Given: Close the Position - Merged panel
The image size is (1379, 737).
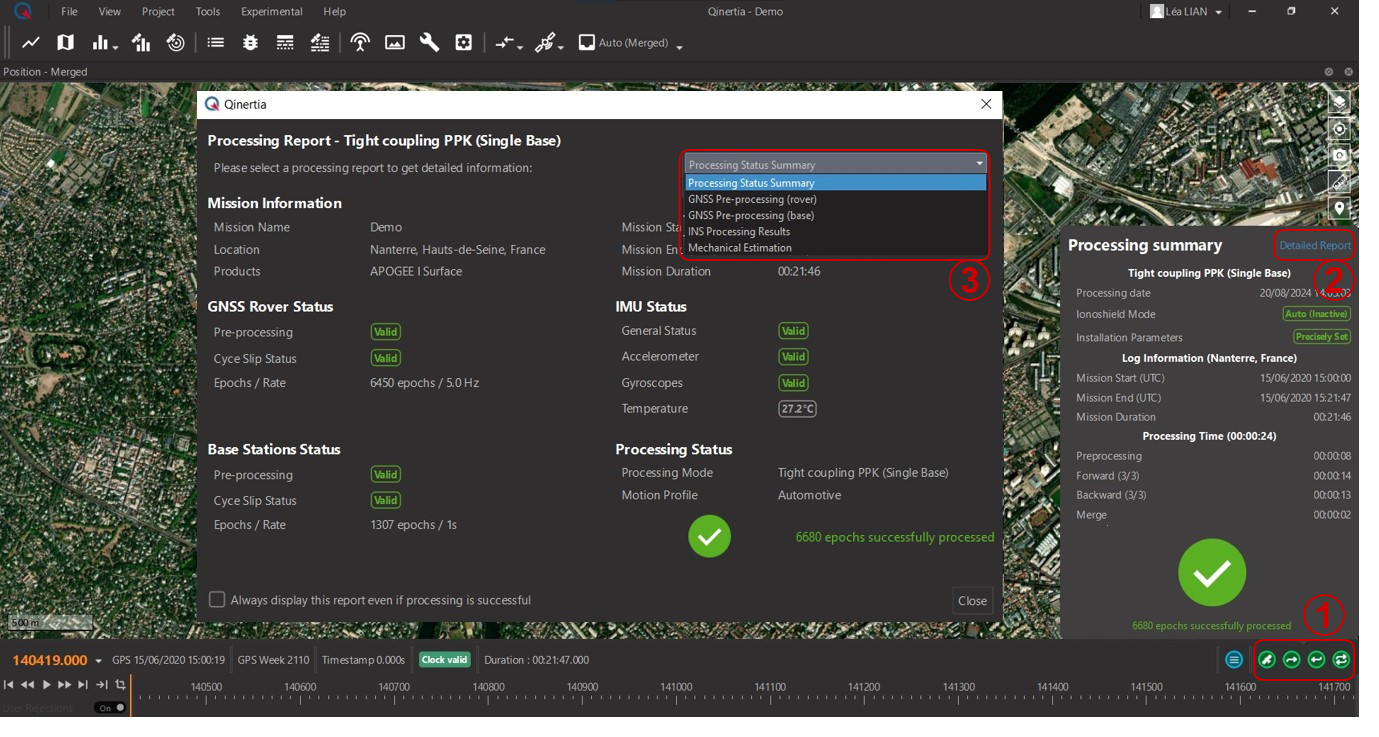Looking at the screenshot, I should point(1349,72).
